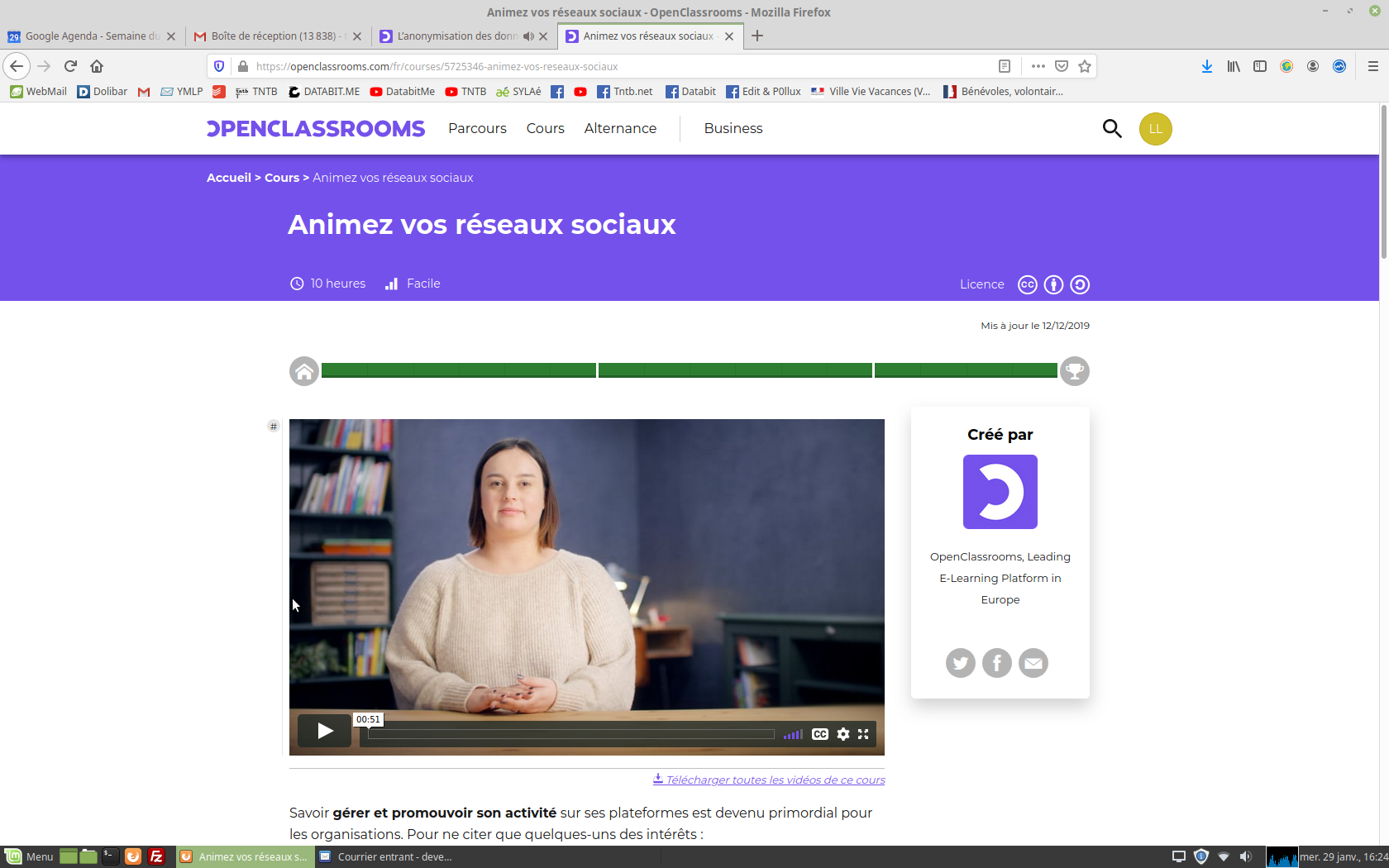Viewport: 1389px width, 868px height.
Task: Open the Linux Mint Menu button
Action: 30,856
